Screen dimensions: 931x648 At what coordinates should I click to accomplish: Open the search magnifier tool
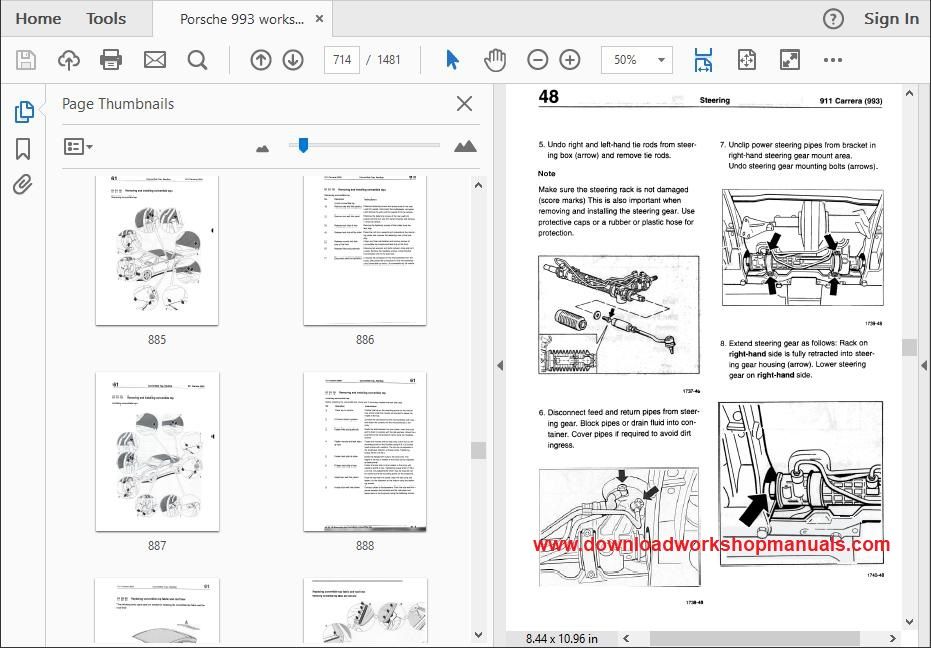(x=197, y=60)
